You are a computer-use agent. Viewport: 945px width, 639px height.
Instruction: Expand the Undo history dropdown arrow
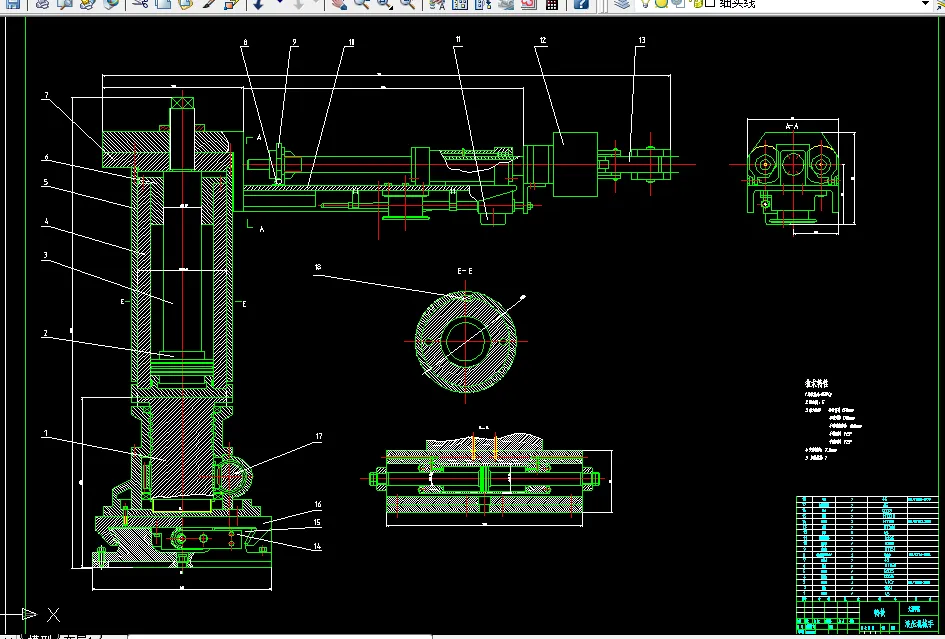[x=280, y=3]
